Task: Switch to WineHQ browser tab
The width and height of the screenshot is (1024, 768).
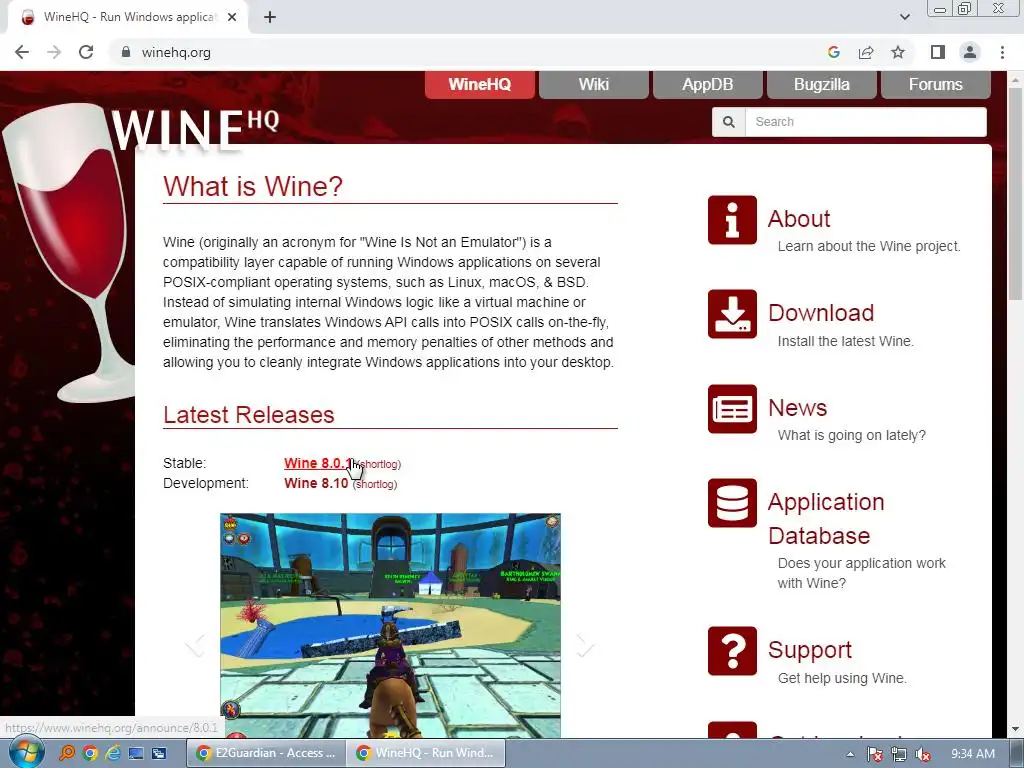Action: (127, 18)
